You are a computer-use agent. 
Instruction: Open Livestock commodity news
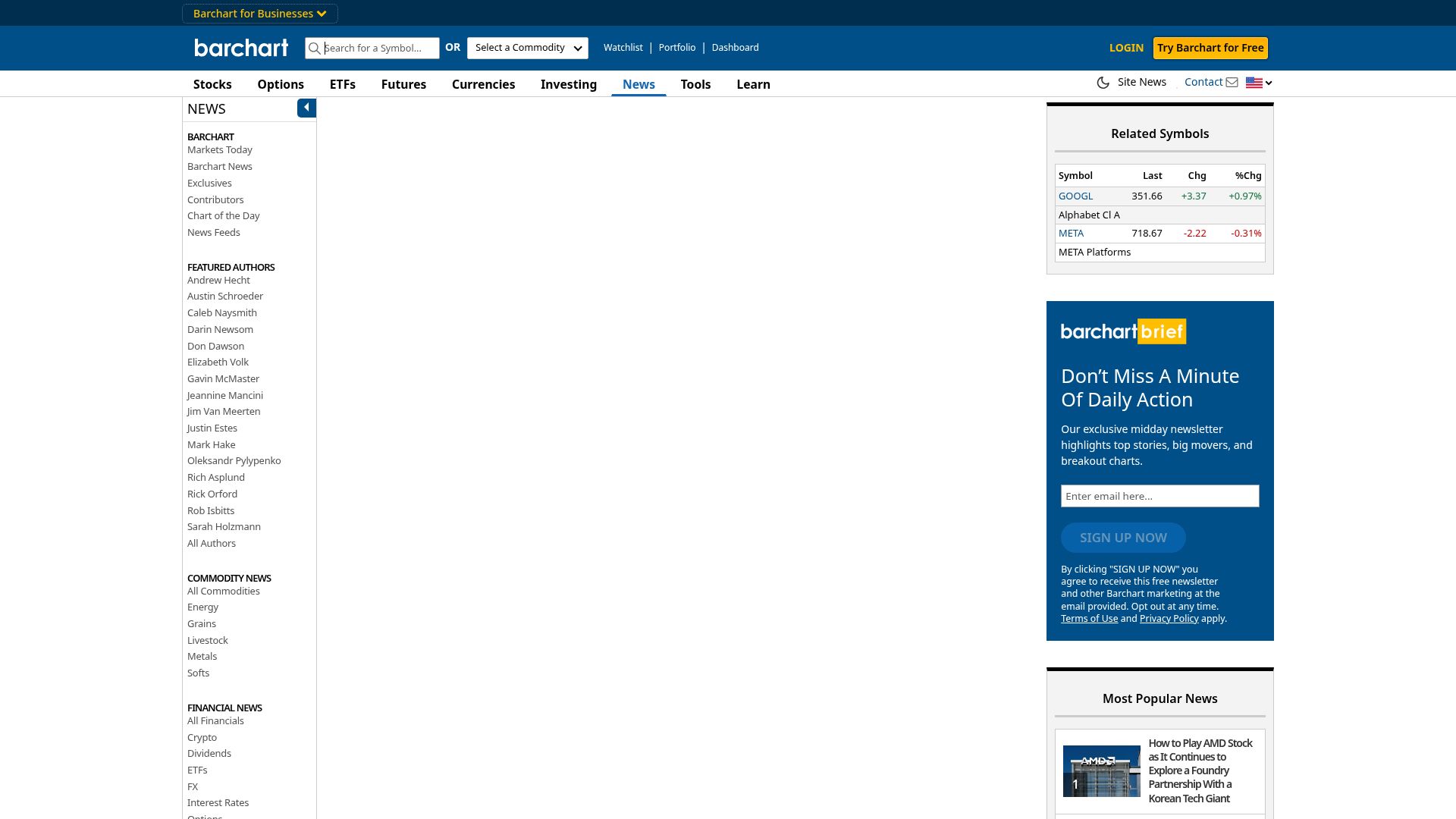pyautogui.click(x=208, y=641)
